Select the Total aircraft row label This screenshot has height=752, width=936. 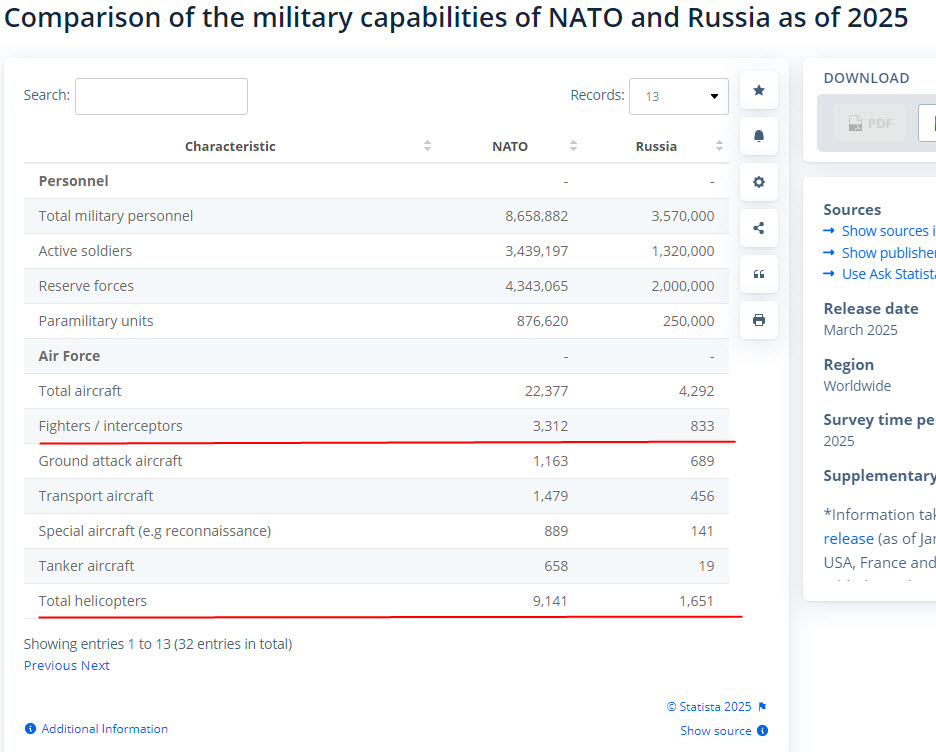[x=80, y=391]
